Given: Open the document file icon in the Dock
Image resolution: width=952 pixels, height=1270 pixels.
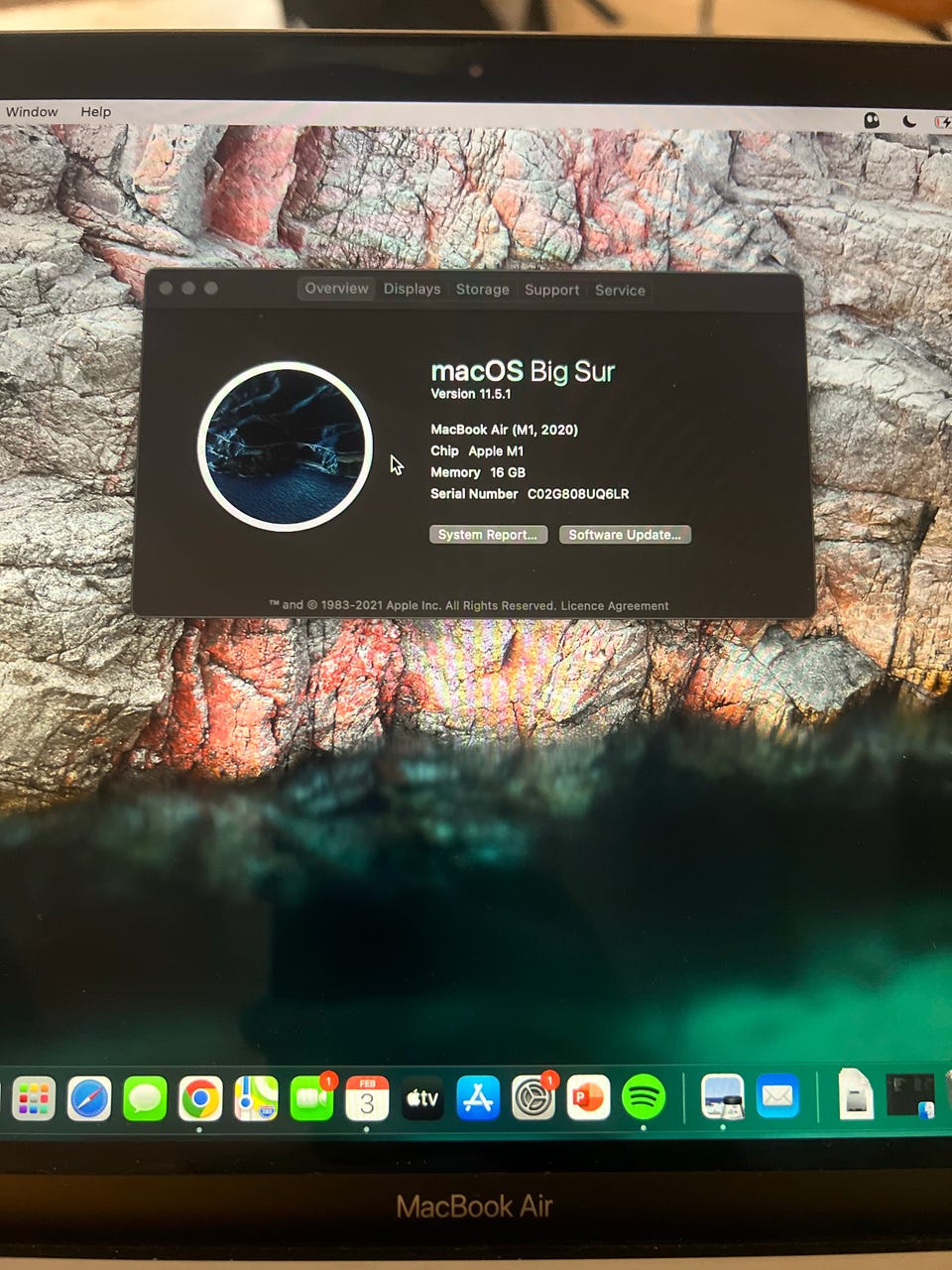Looking at the screenshot, I should coord(856,1094).
